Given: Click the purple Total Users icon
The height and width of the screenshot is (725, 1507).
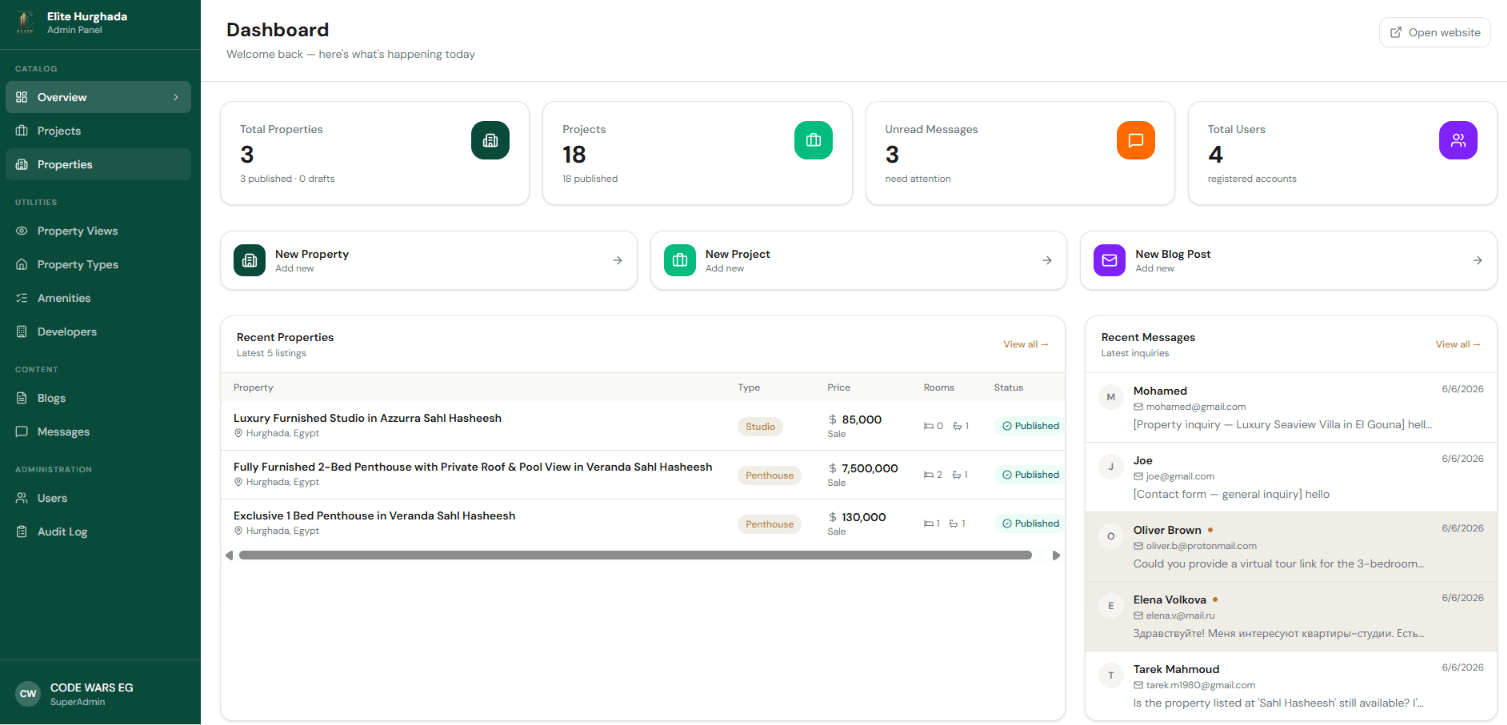Looking at the screenshot, I should tap(1458, 140).
